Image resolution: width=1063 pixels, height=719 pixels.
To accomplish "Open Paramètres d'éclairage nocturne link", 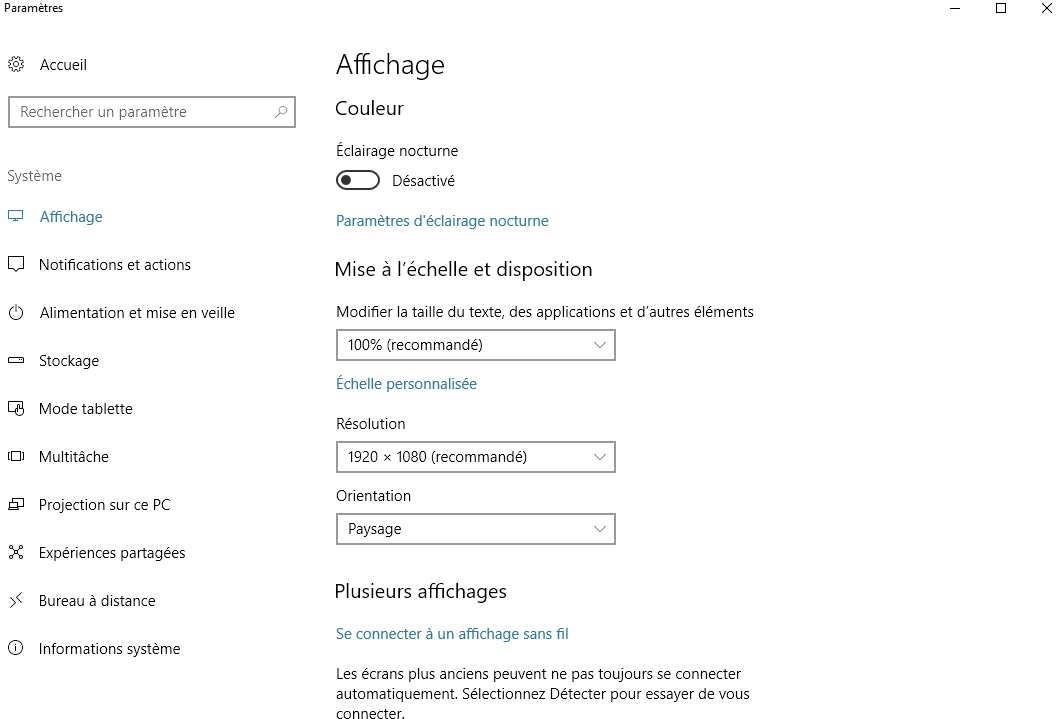I will (x=442, y=221).
